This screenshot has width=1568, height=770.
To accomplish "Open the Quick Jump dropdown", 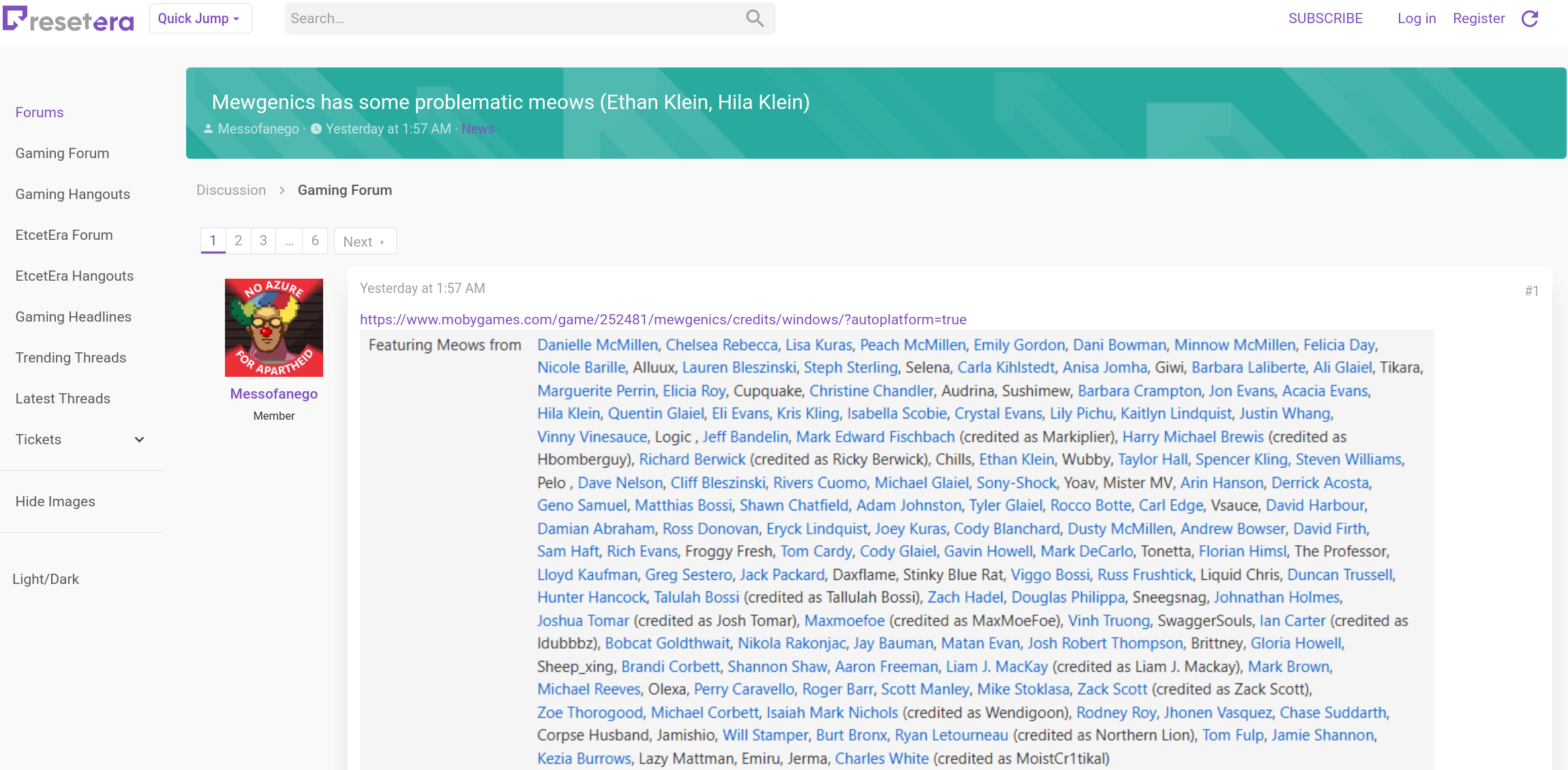I will point(200,18).
